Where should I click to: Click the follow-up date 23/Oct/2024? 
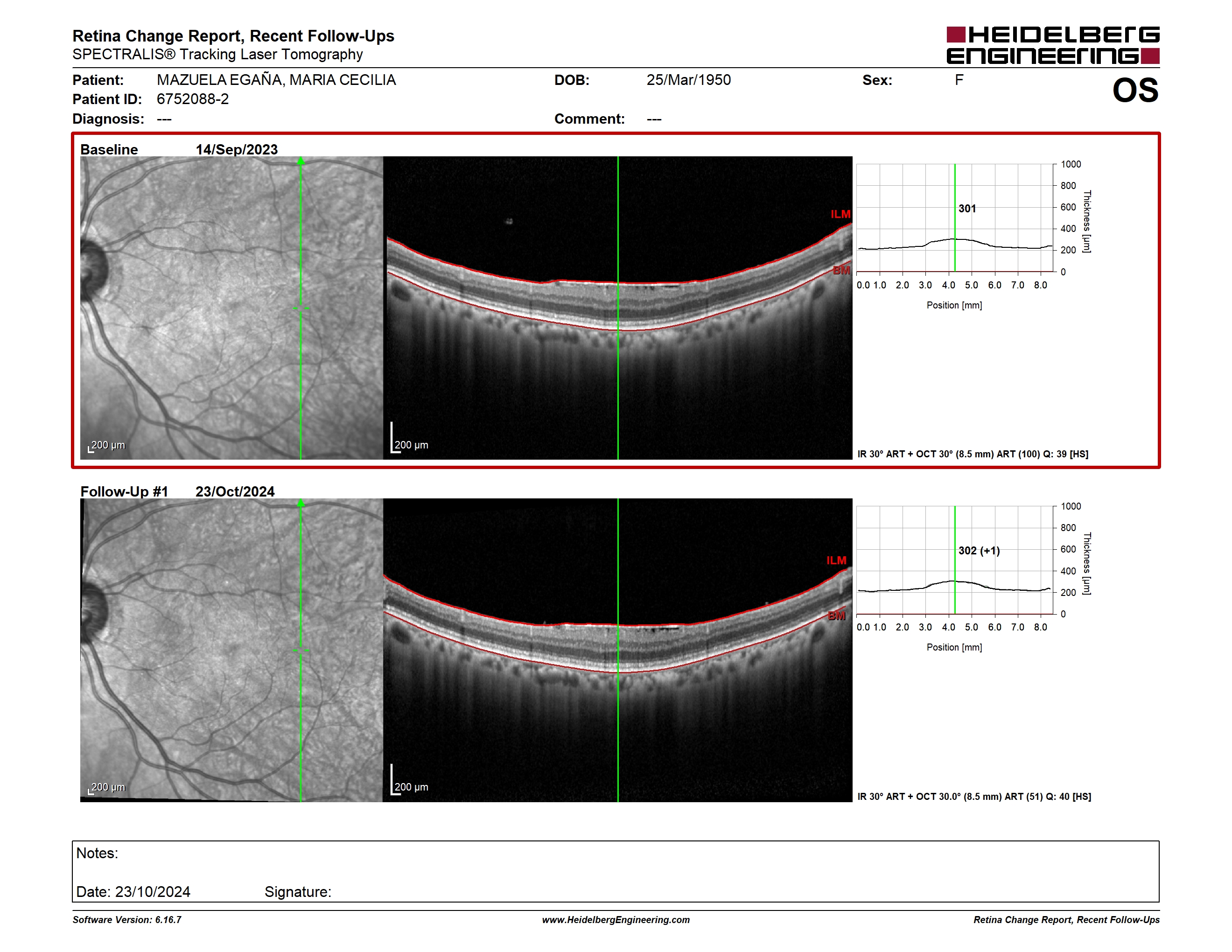pyautogui.click(x=235, y=491)
